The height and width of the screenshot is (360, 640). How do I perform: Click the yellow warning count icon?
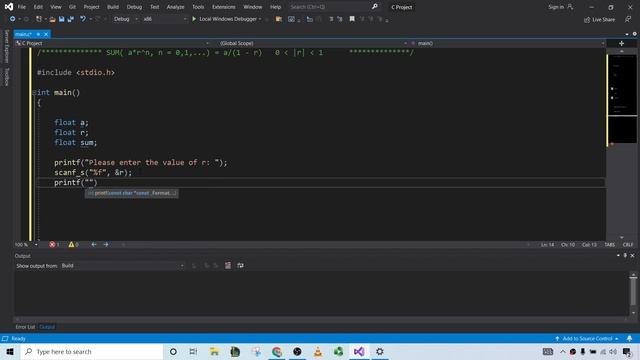pyautogui.click(x=71, y=244)
